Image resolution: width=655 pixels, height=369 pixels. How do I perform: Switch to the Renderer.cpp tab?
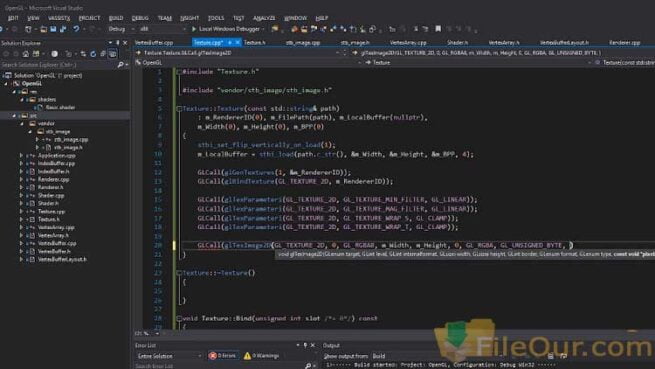[x=625, y=43]
